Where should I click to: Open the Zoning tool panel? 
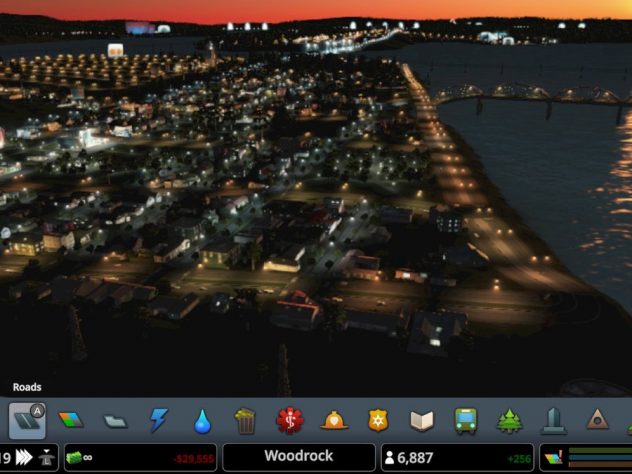pos(71,420)
